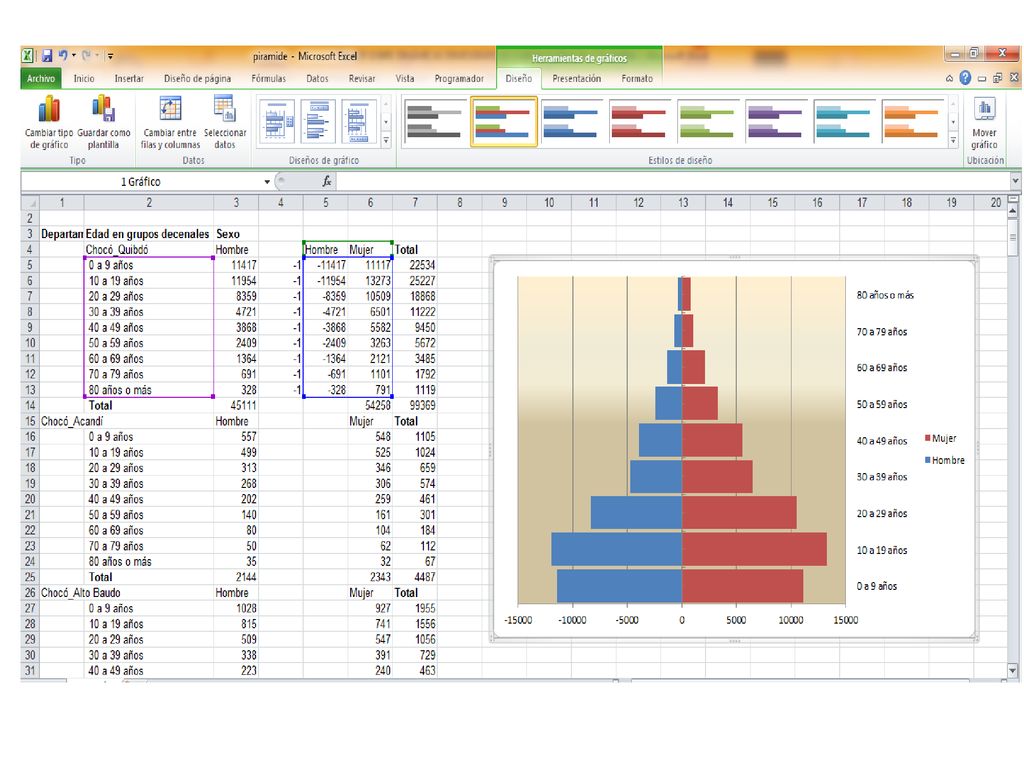Viewport: 1024px width, 768px height.
Task: Apply the gray chart style
Action: (x=434, y=121)
